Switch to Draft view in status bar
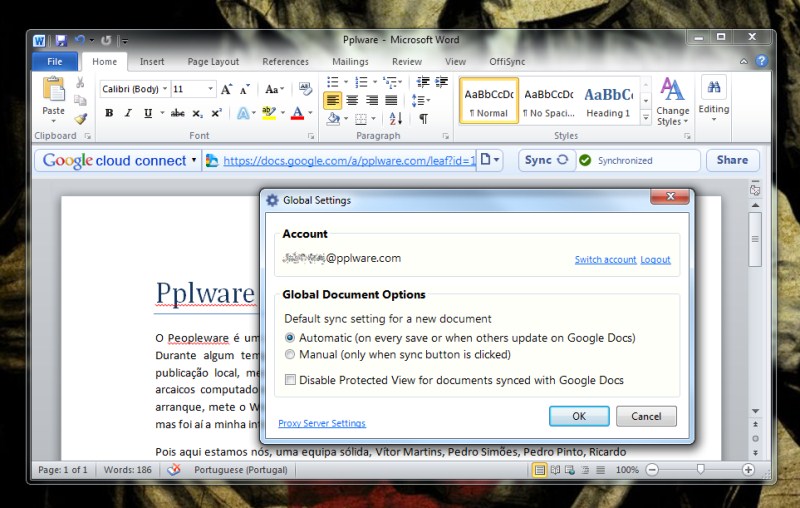The image size is (800, 508). tap(601, 470)
